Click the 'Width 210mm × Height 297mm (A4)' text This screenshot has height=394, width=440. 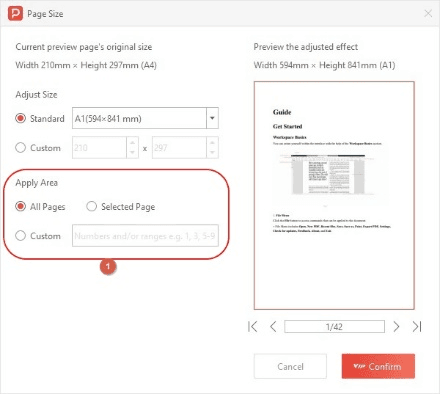(86, 65)
